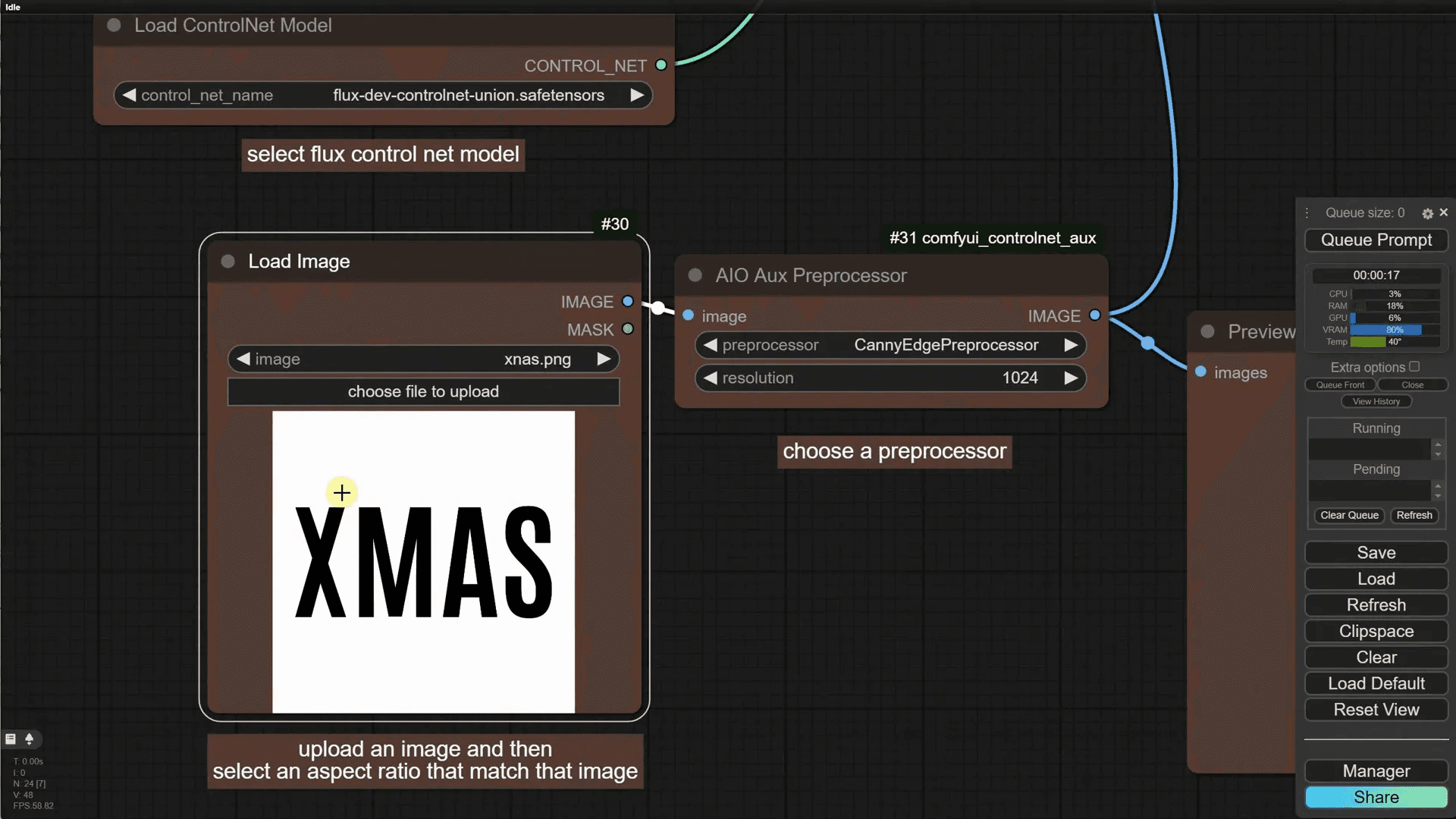Select next preprocessor with the right arrow
Viewport: 1456px width, 819px height.
[x=1071, y=345]
